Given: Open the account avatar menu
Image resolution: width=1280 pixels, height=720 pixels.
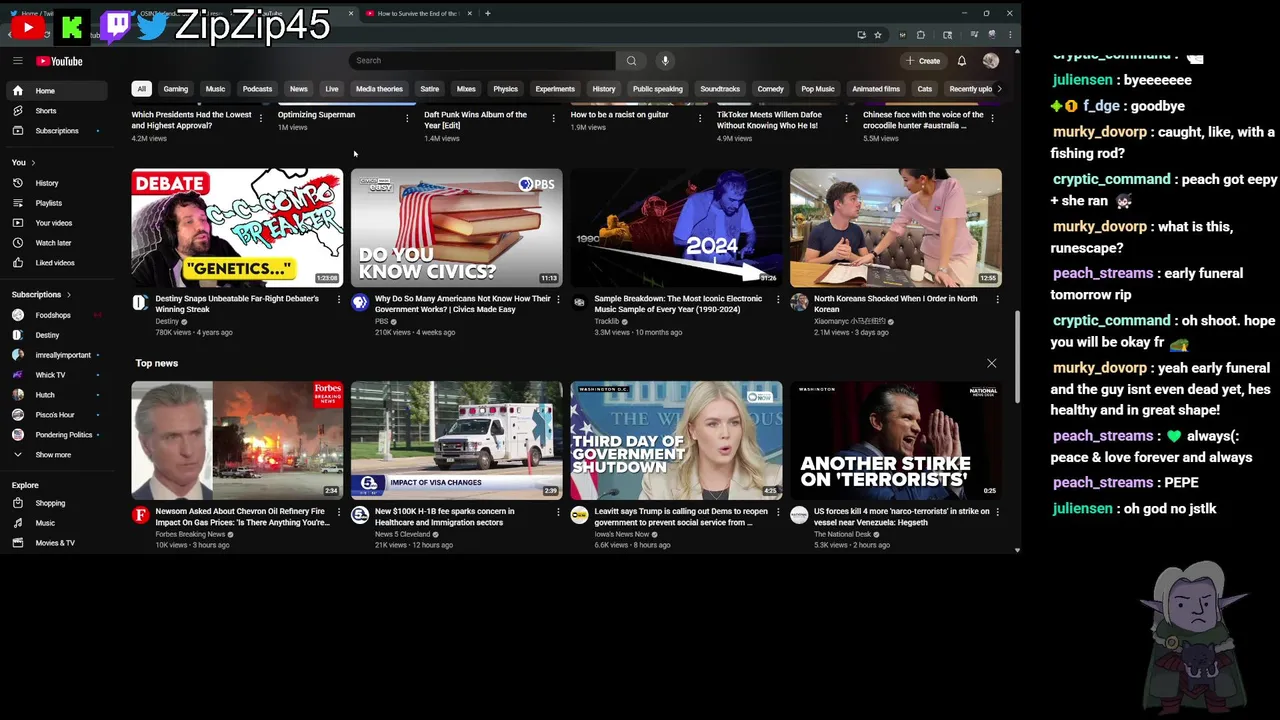Looking at the screenshot, I should point(990,61).
